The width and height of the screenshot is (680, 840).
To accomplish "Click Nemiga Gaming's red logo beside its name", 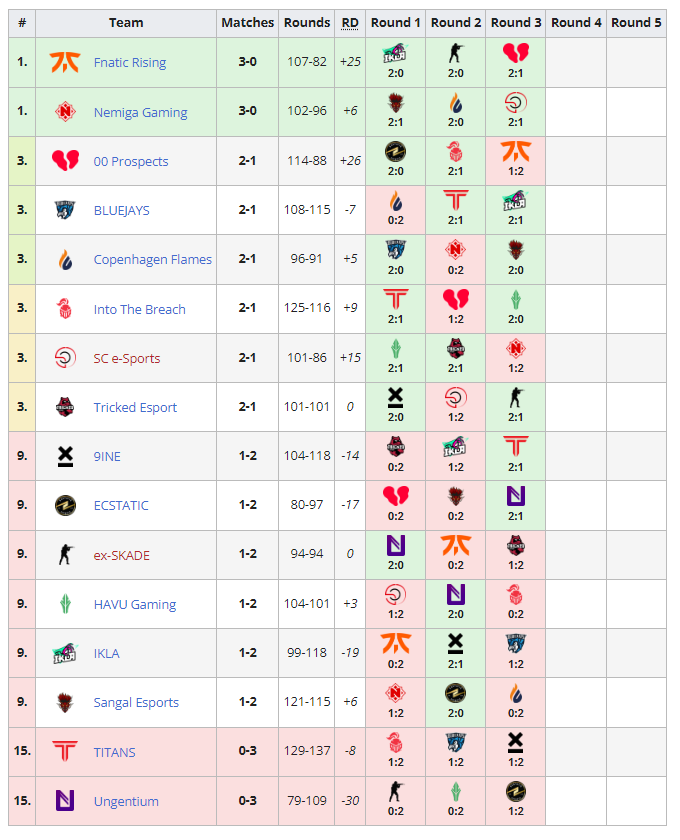I will [65, 112].
